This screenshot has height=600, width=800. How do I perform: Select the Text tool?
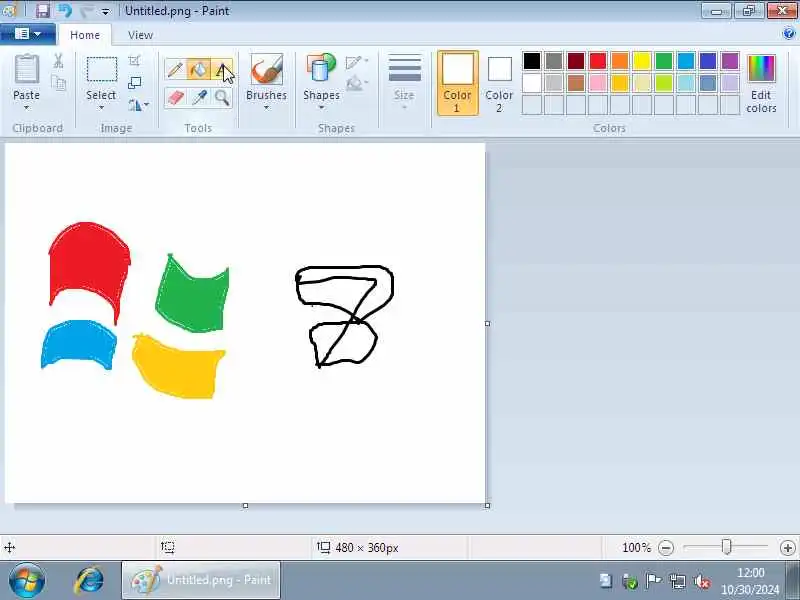(222, 69)
